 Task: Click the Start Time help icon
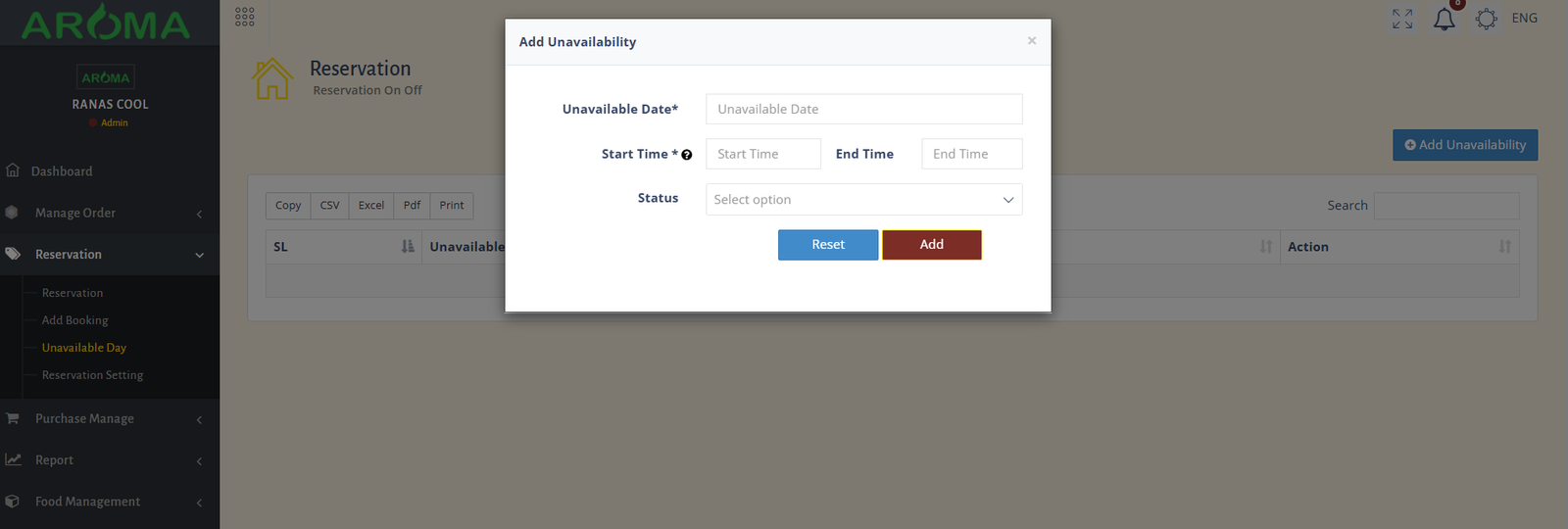[x=687, y=155]
